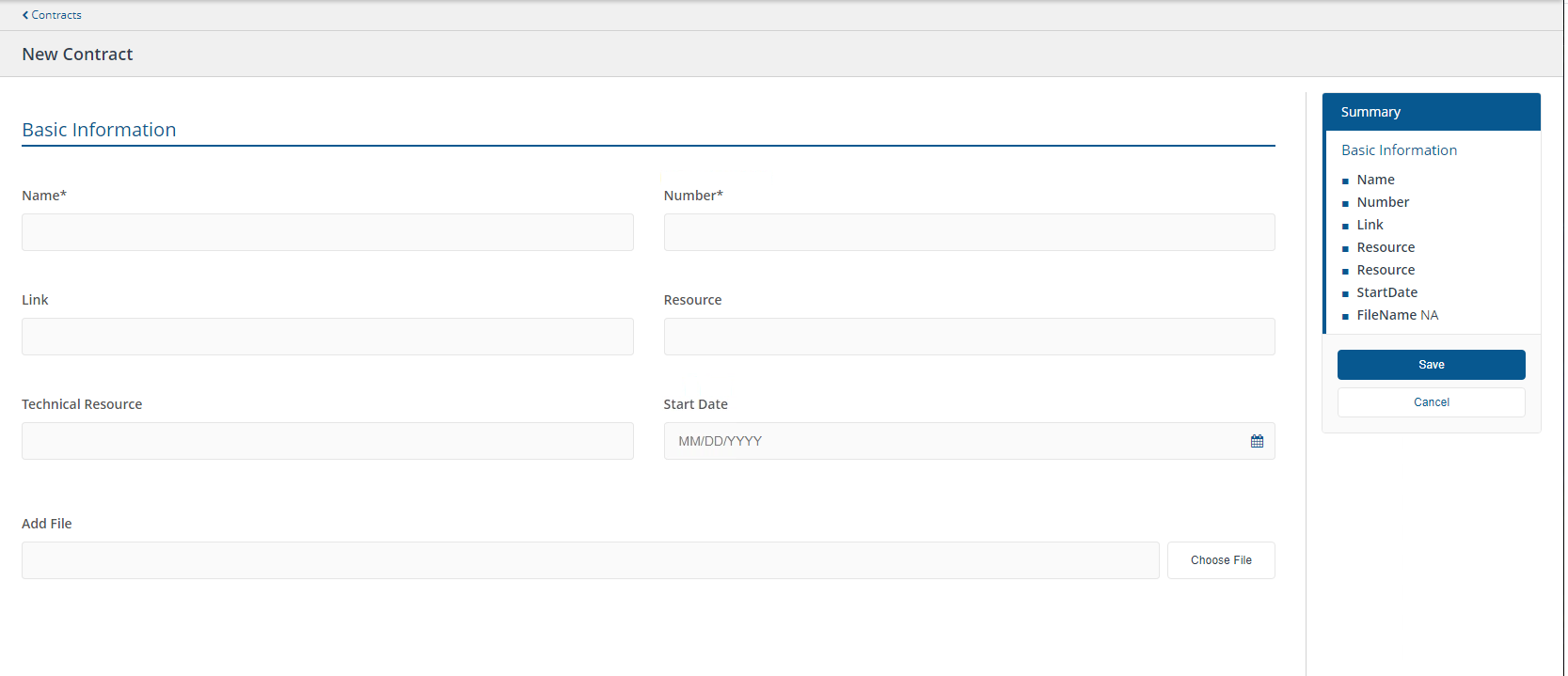Focus the MM/DD/YYYY Start Date field
Viewport: 1568px width, 676px height.
(x=950, y=441)
